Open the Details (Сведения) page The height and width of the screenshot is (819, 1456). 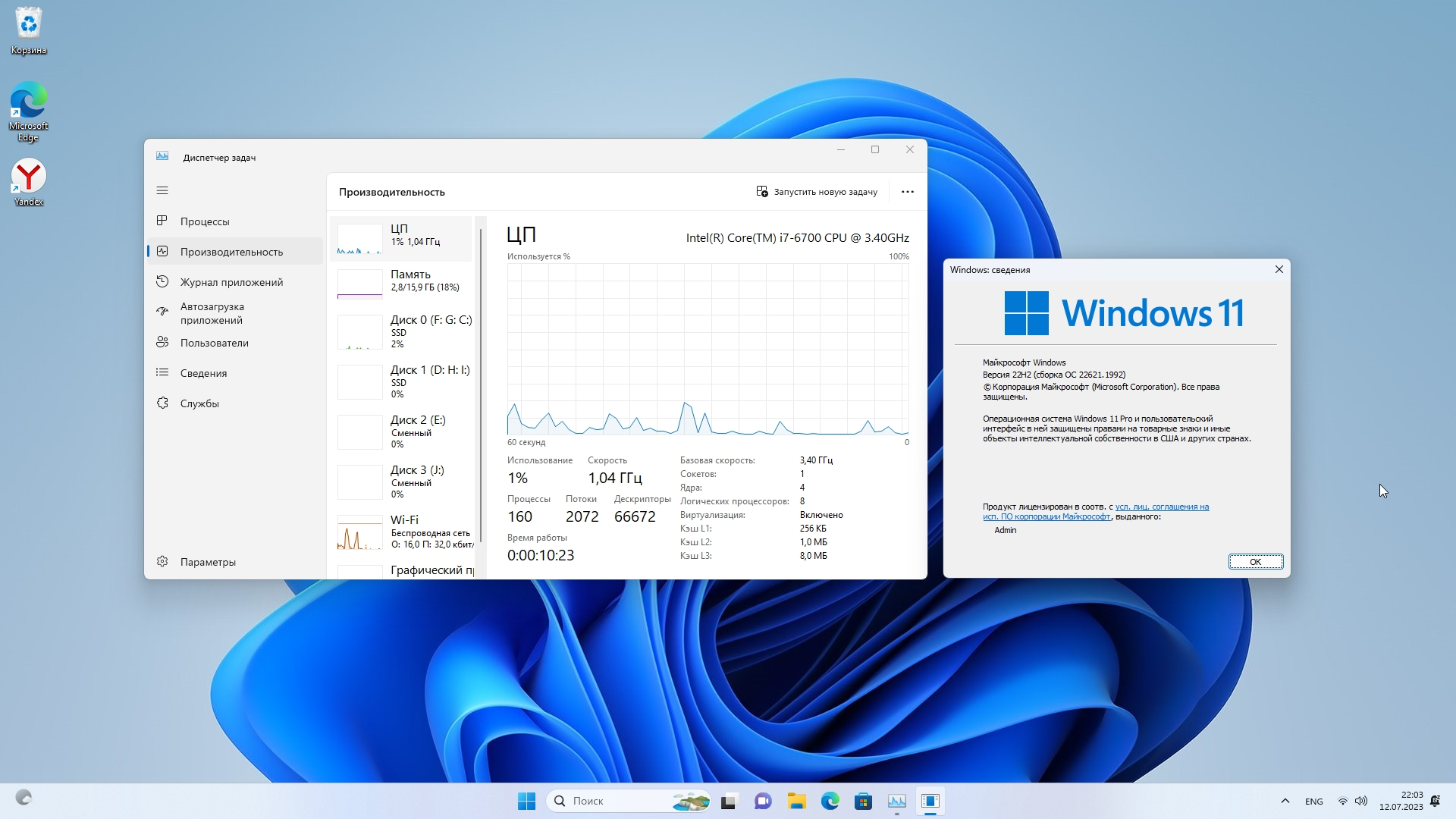tap(203, 373)
